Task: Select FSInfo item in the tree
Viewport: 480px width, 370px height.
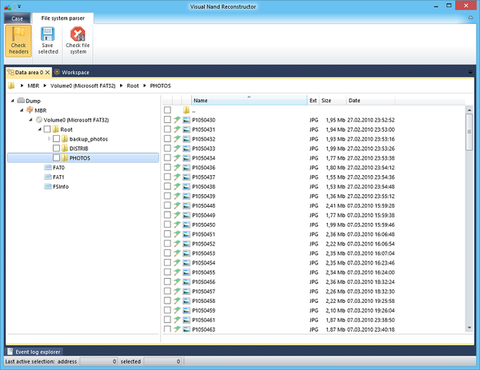Action: coord(56,186)
